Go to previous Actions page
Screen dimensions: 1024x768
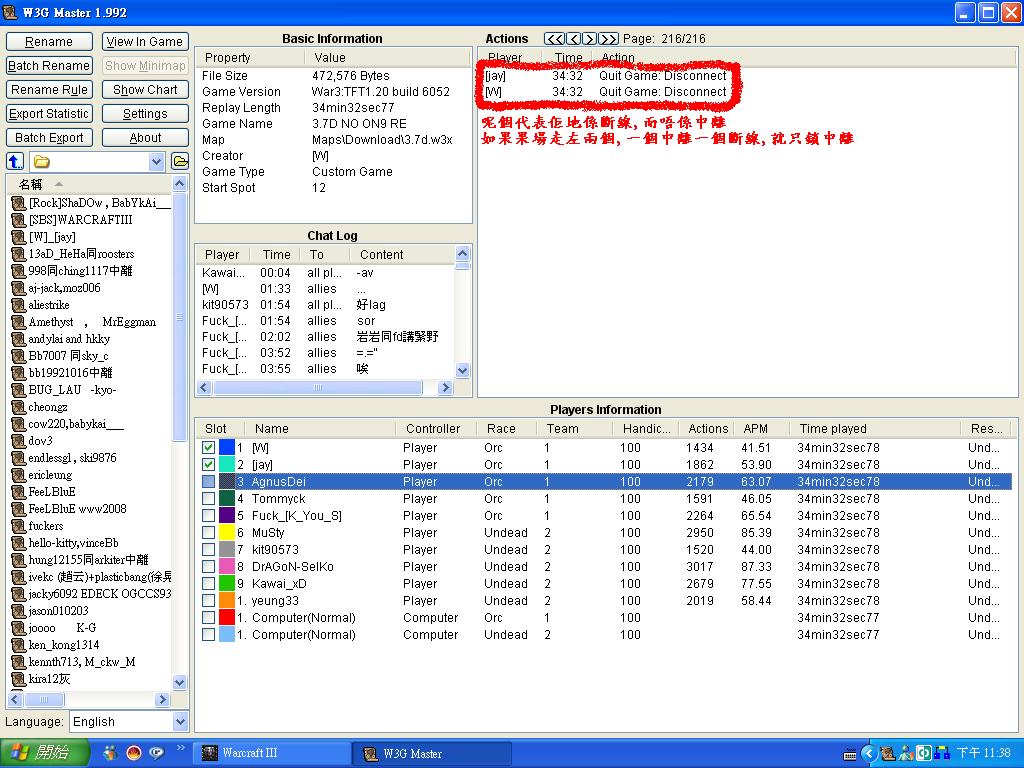pyautogui.click(x=574, y=39)
